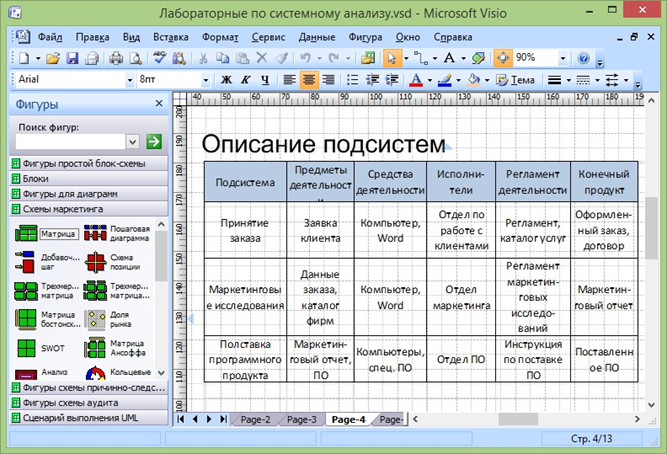Create a new drawing with New icon

pos(24,58)
